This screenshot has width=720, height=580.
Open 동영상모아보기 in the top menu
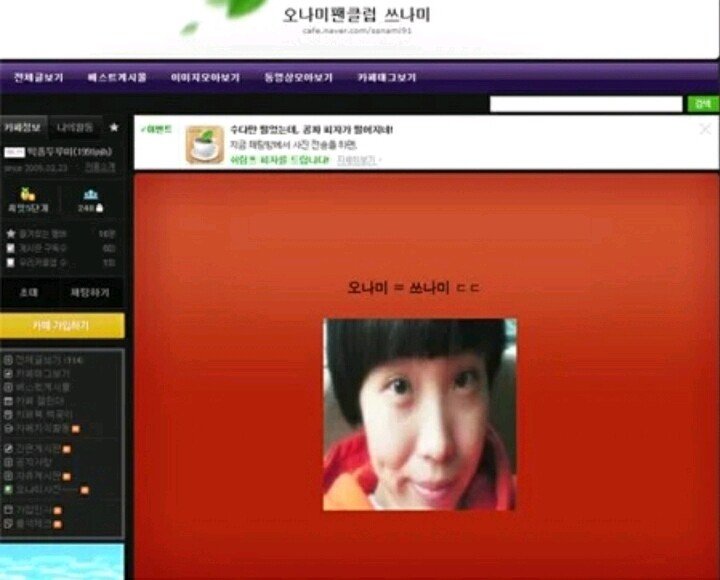click(x=298, y=77)
